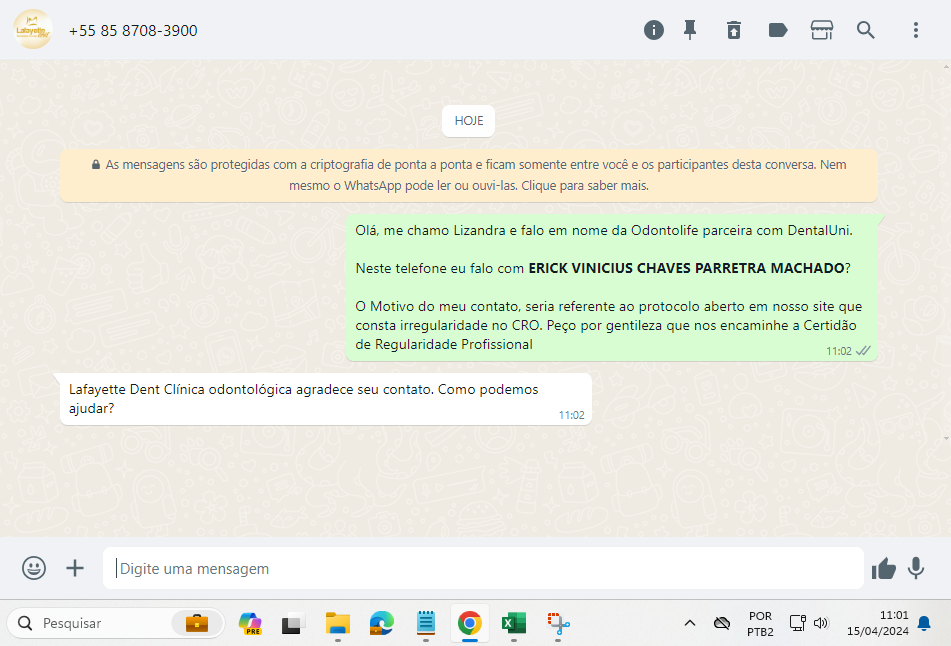Open the attach plus icon
The image size is (951, 646).
point(75,568)
